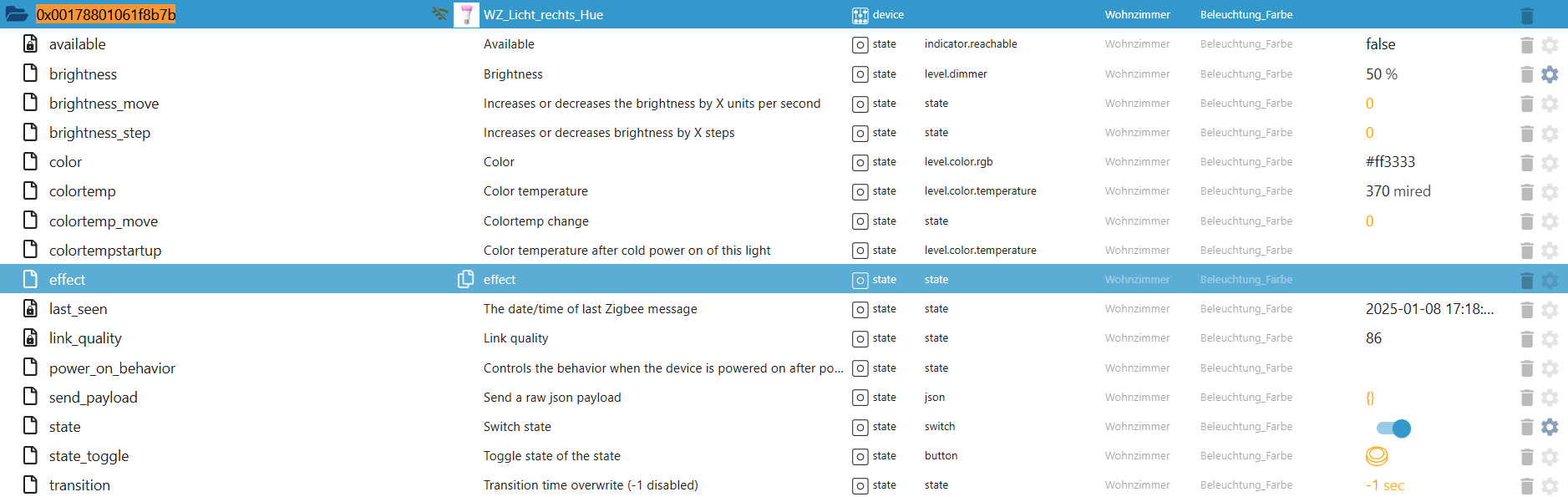This screenshot has height=497, width=1568.
Task: Click the 370 mired colortemp value
Action: [1398, 191]
